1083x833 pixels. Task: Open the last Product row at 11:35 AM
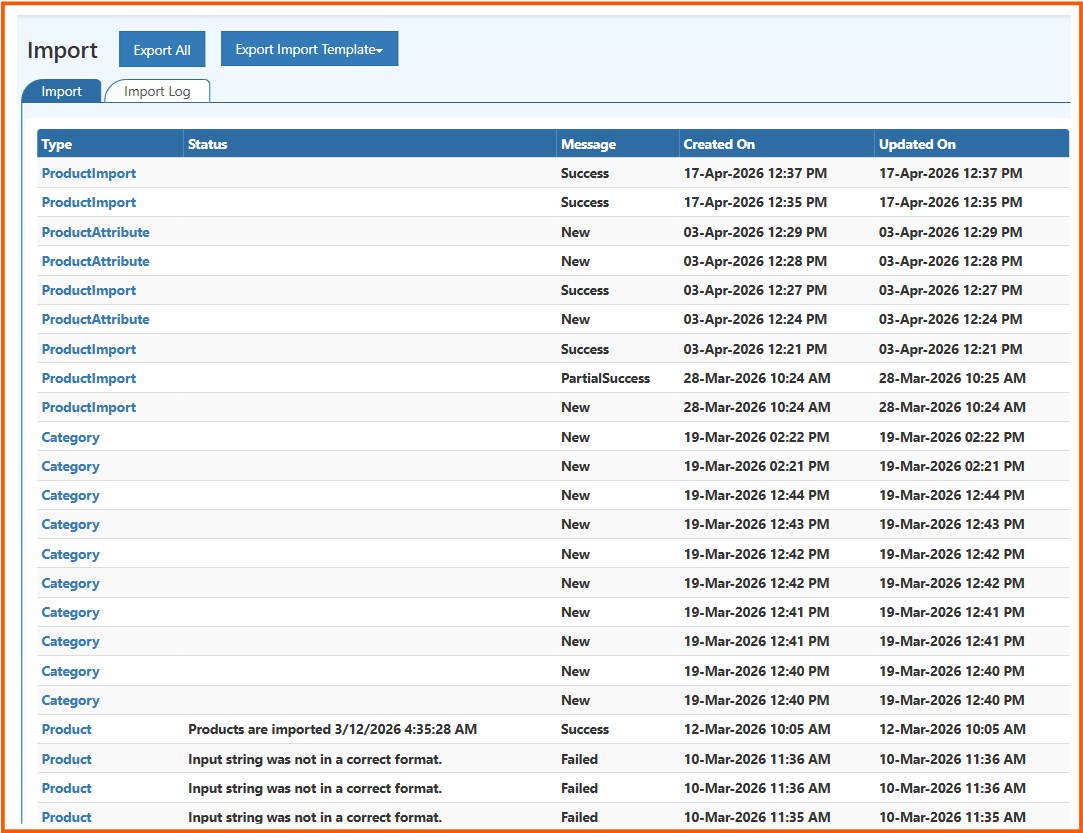coord(66,817)
